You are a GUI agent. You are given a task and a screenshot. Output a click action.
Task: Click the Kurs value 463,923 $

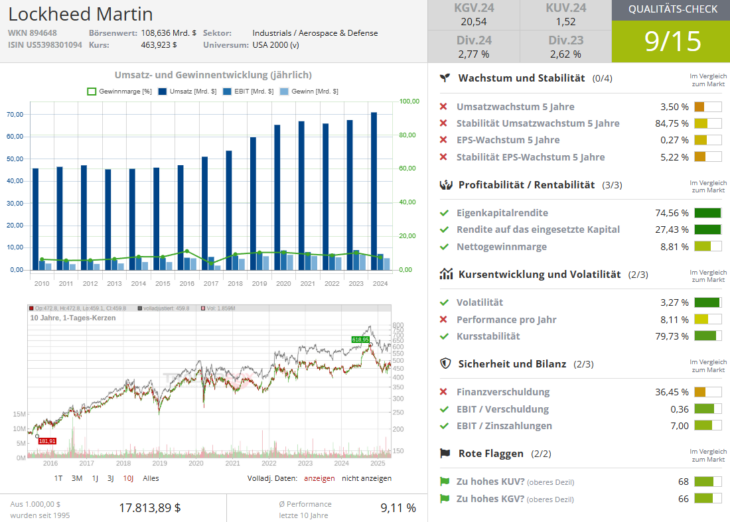[159, 45]
